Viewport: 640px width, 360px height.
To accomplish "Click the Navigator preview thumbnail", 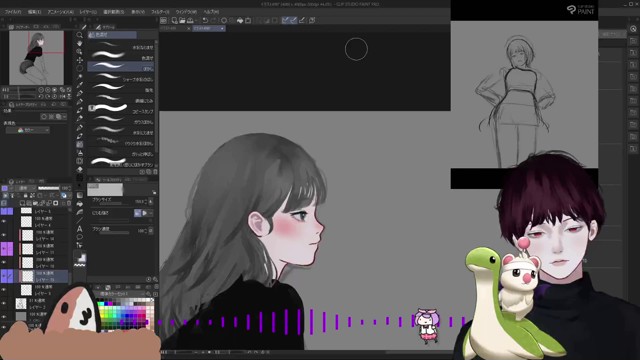I will (x=36, y=58).
